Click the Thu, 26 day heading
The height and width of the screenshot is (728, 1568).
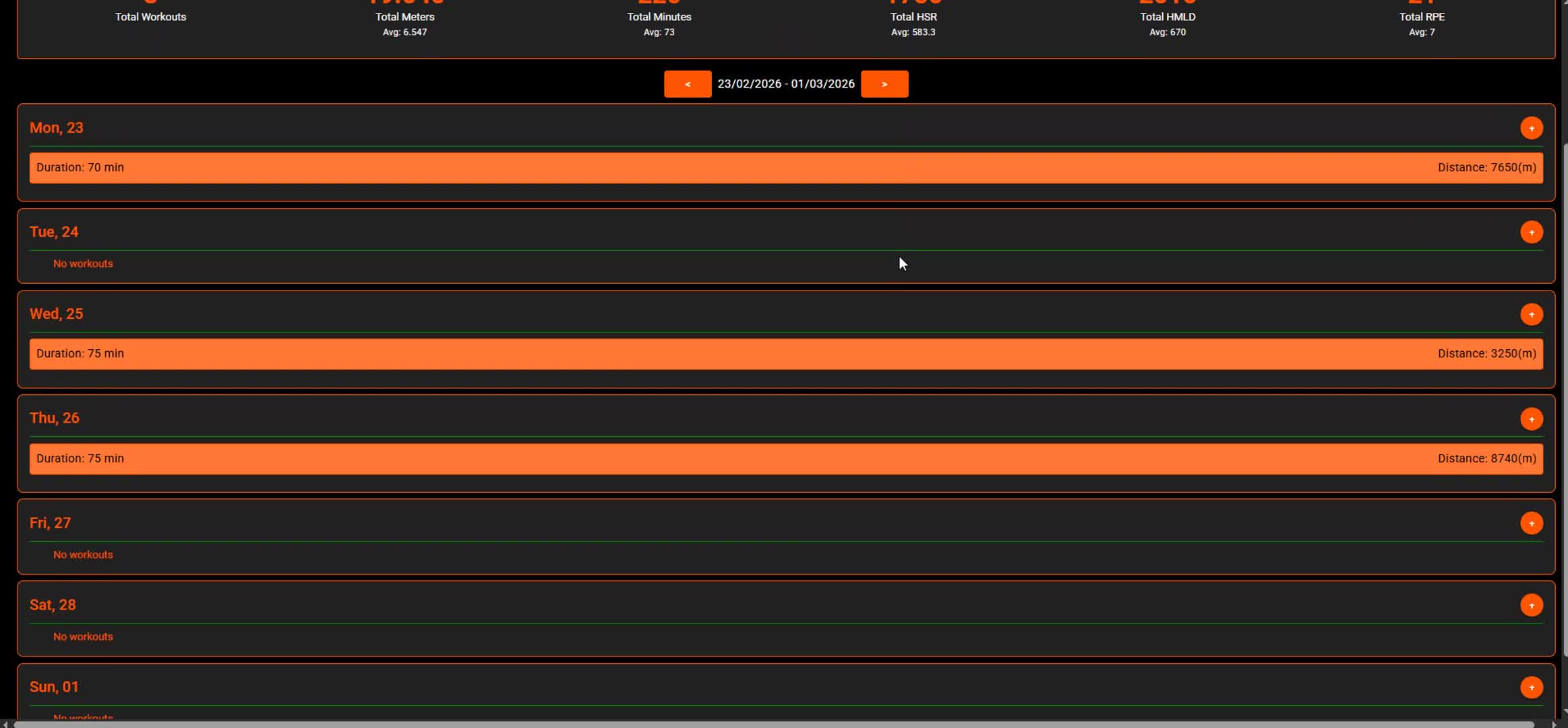(x=55, y=418)
